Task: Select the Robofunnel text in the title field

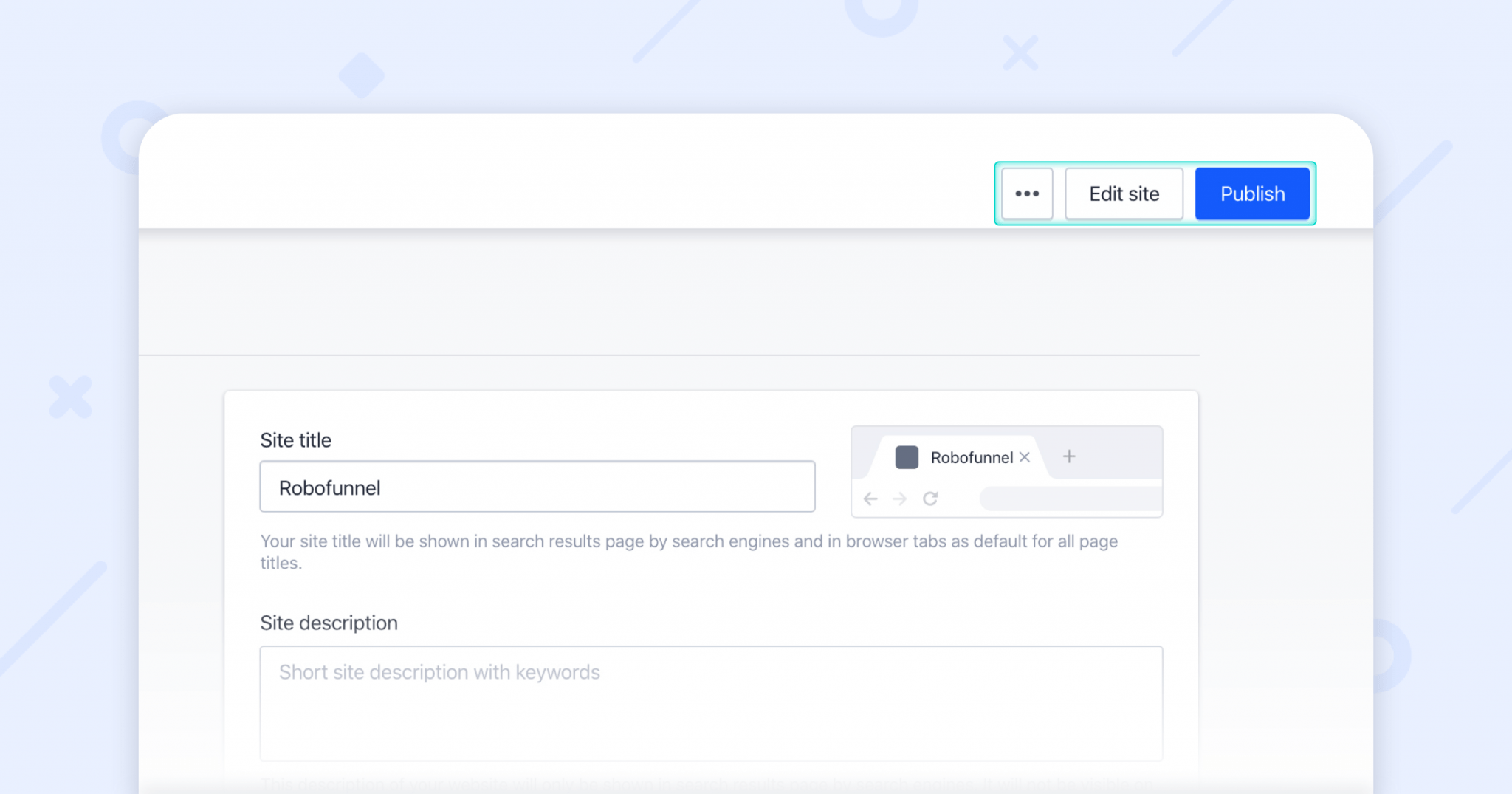Action: [329, 487]
